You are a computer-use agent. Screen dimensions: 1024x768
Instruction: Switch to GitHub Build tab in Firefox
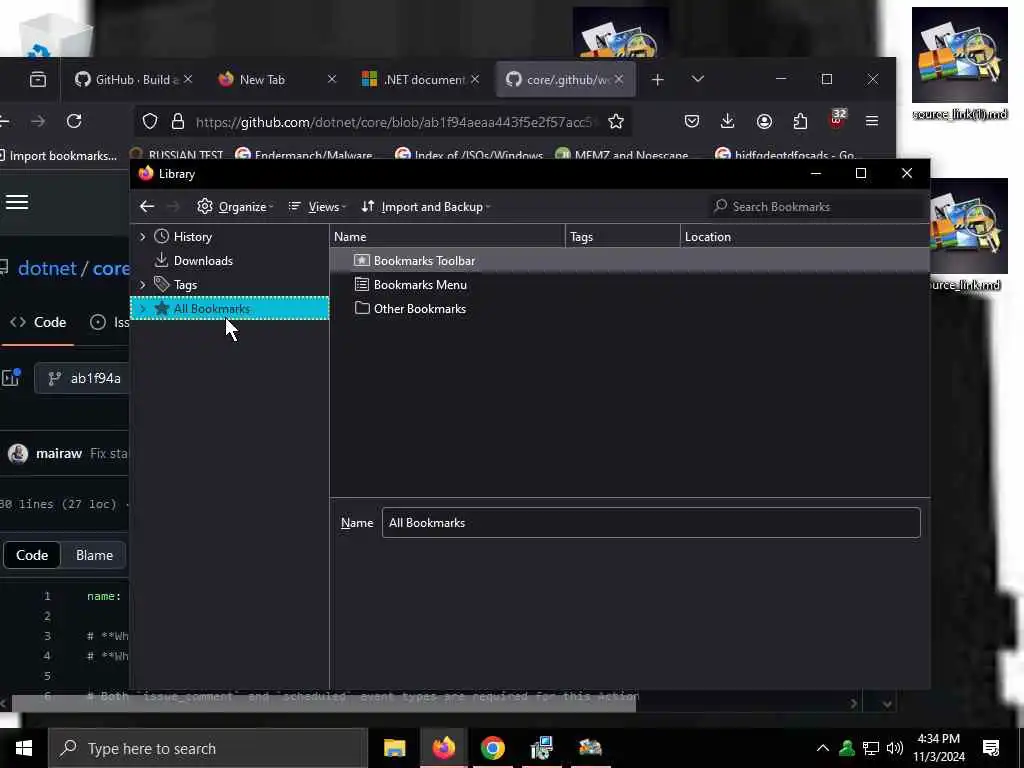coord(133,79)
